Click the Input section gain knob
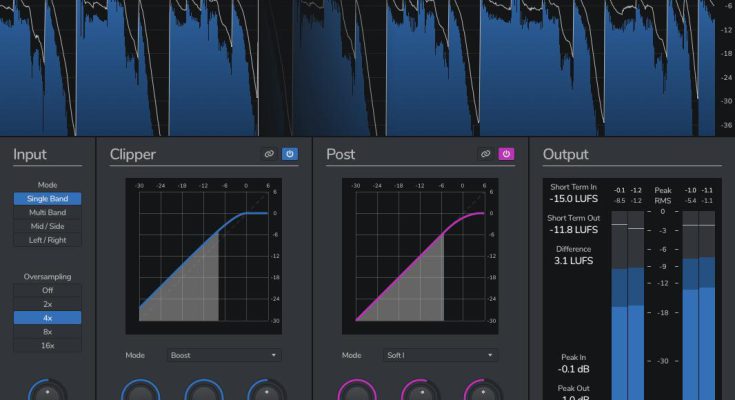This screenshot has height=400, width=735. [47, 392]
